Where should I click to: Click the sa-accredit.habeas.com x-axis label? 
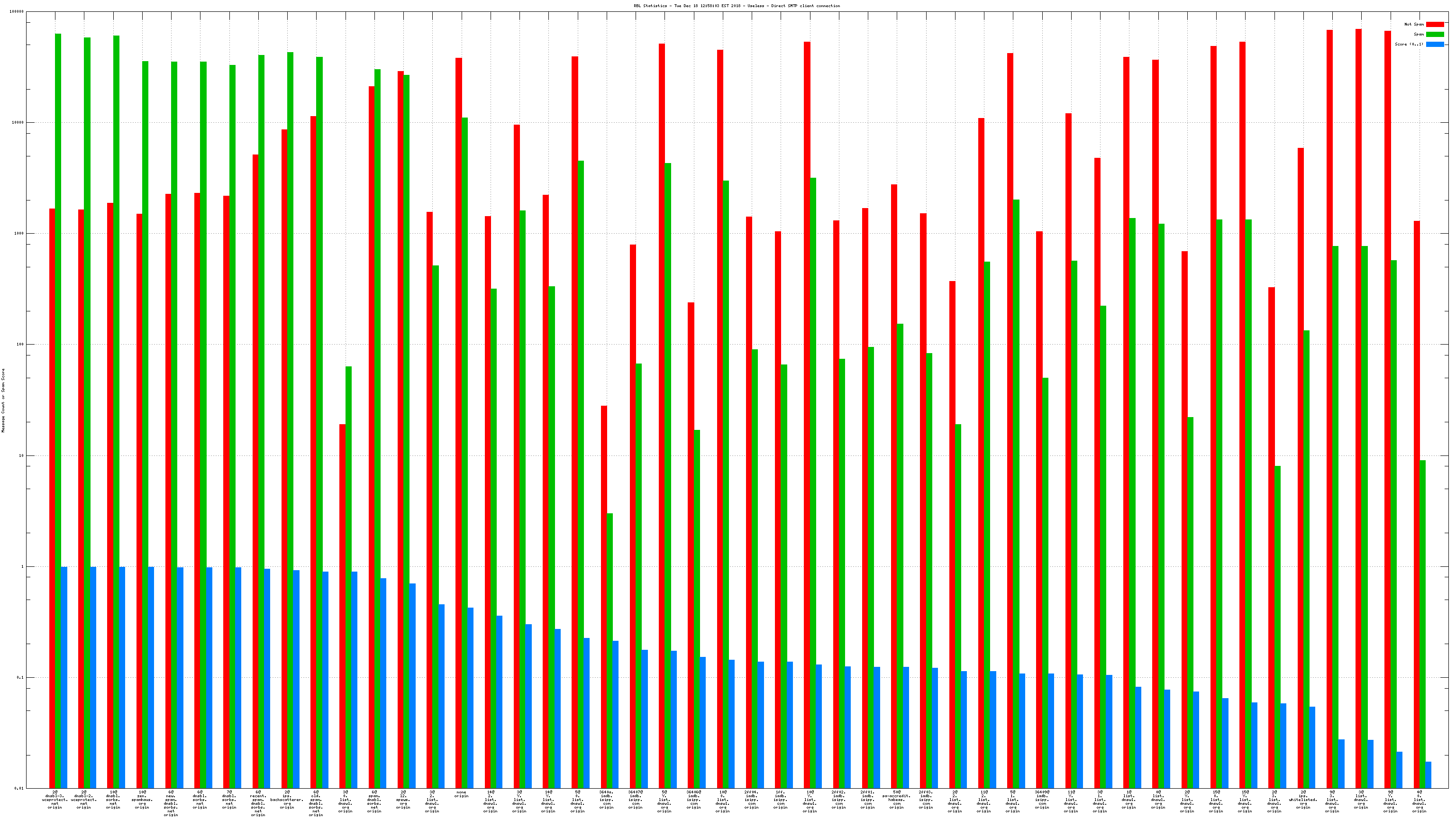pyautogui.click(x=896, y=800)
